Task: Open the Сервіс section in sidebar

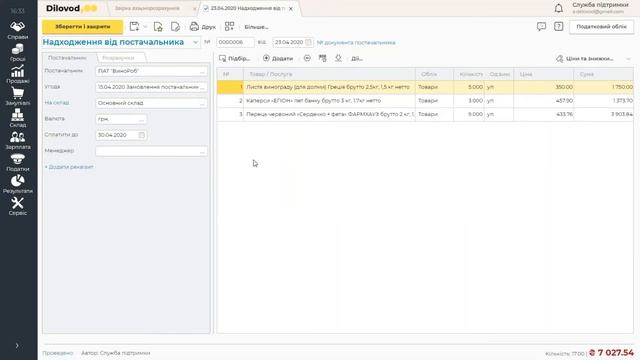Action: (x=18, y=207)
